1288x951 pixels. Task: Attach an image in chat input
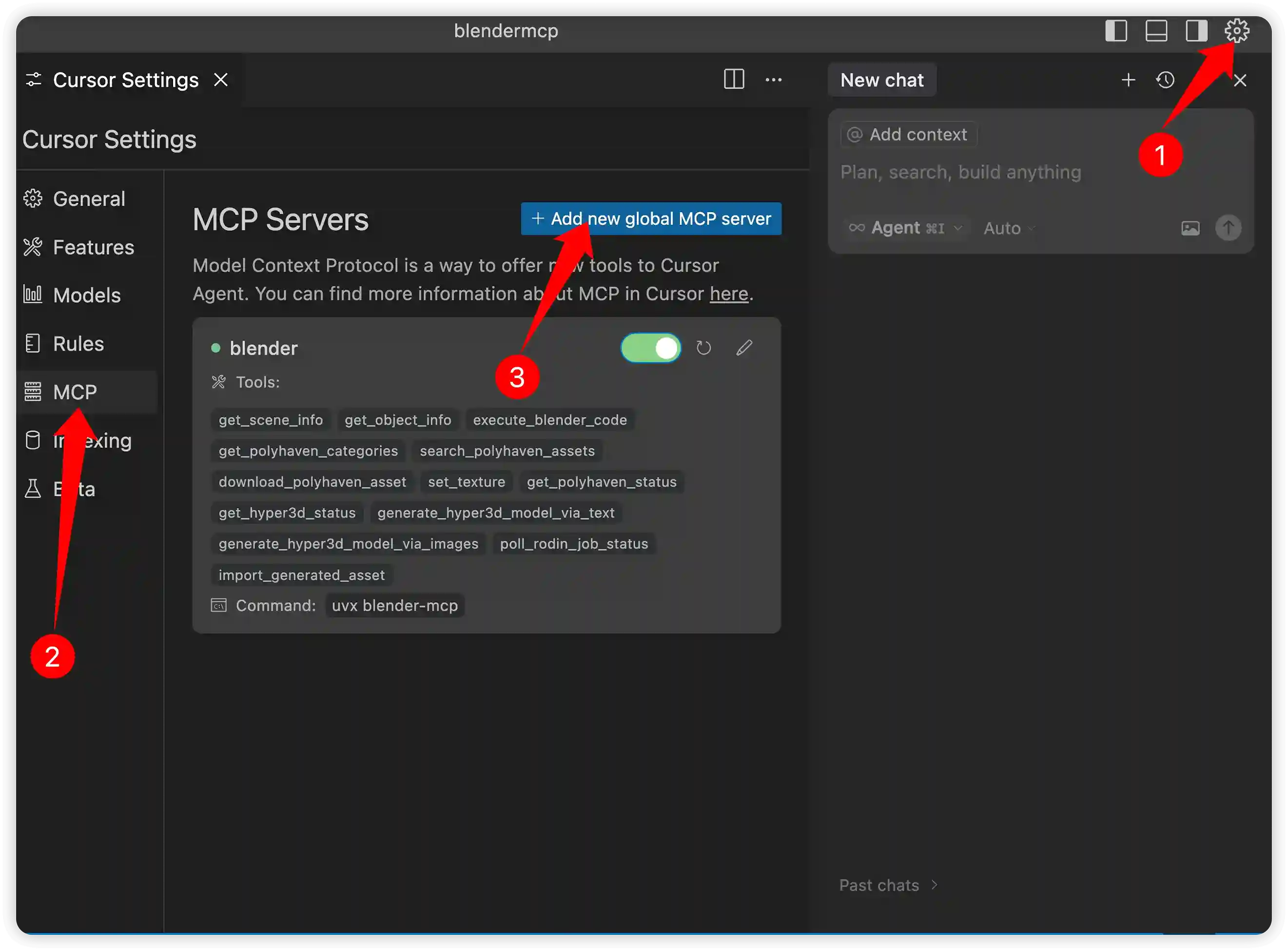1190,229
